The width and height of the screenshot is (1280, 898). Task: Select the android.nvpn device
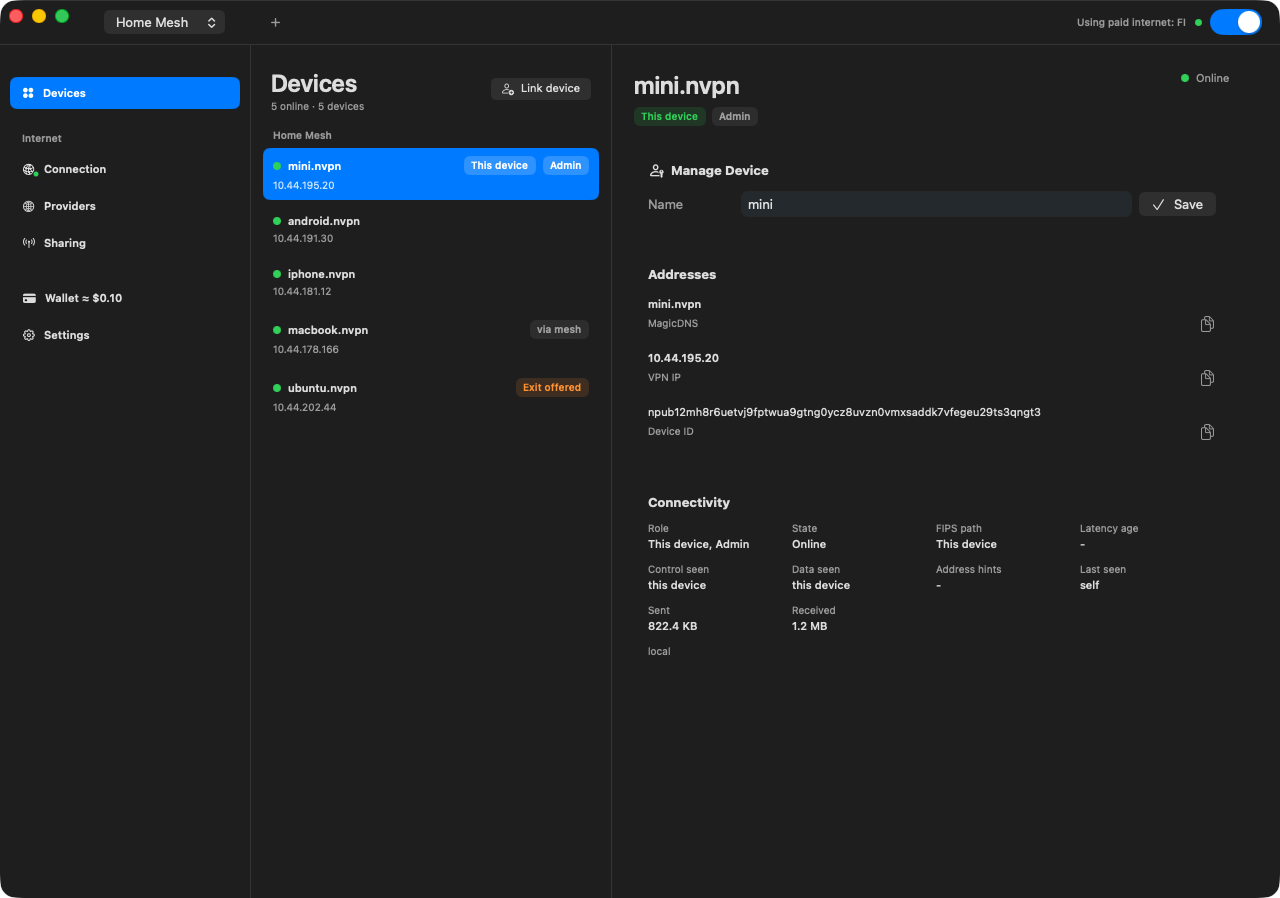[x=431, y=229]
